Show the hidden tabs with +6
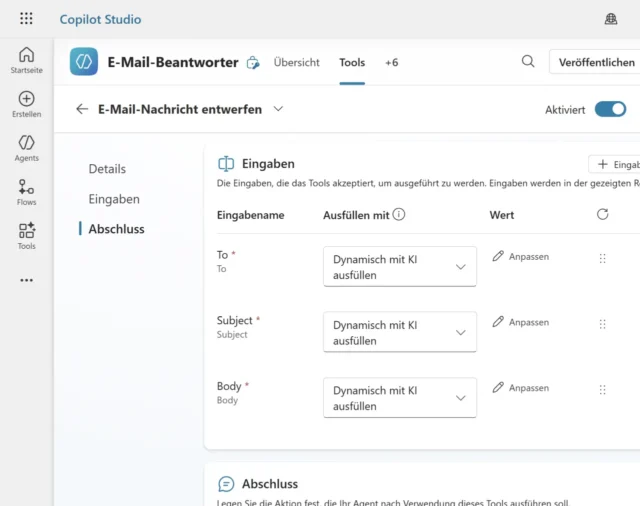 point(391,62)
